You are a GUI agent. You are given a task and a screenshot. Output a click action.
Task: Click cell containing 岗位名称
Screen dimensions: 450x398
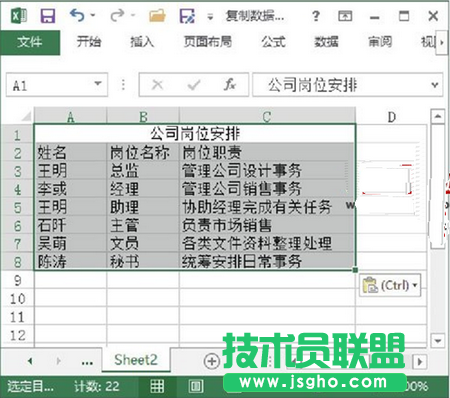tap(143, 153)
